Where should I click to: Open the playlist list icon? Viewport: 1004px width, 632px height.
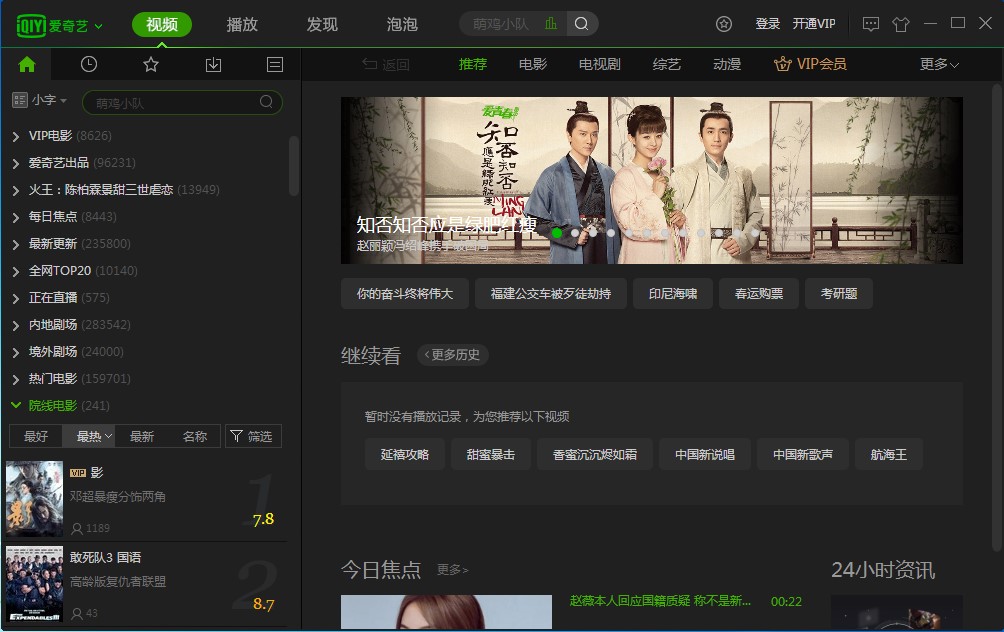click(275, 65)
